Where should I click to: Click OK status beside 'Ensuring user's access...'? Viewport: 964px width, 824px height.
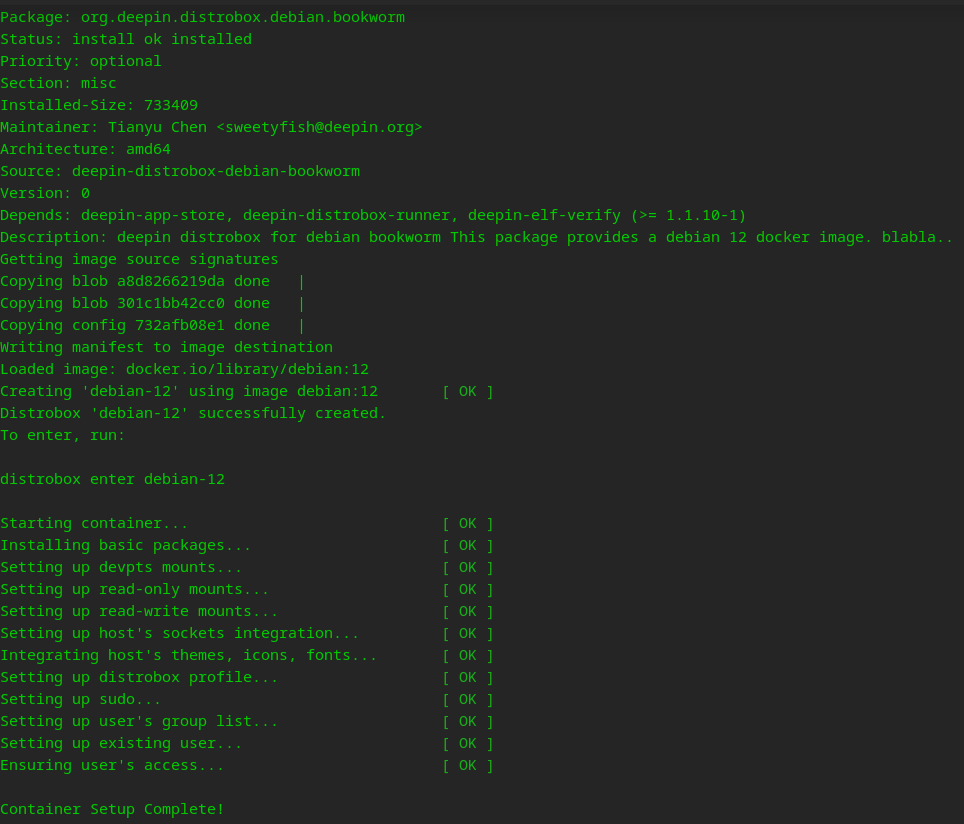pos(467,765)
